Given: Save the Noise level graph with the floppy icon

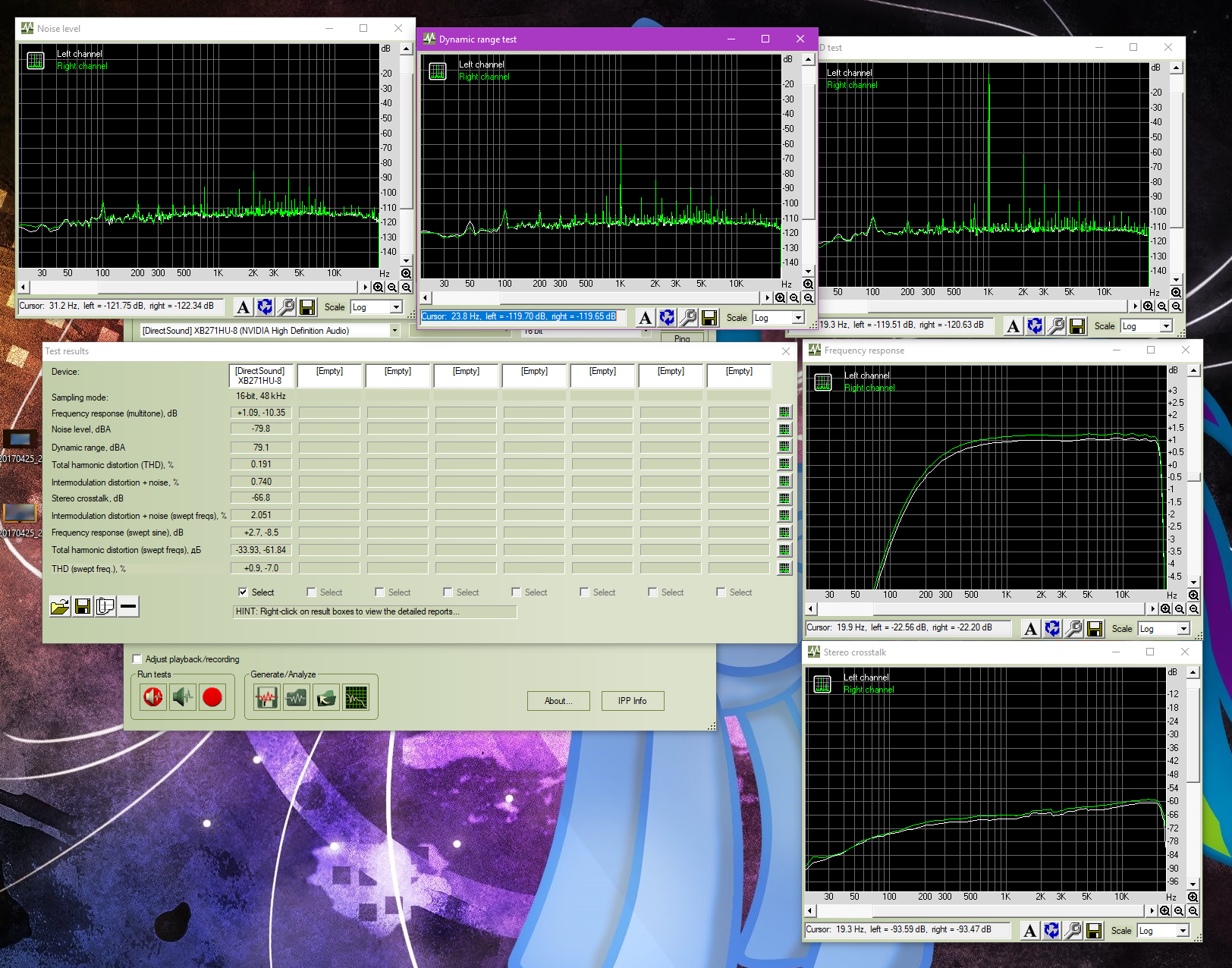Looking at the screenshot, I should click(x=307, y=307).
